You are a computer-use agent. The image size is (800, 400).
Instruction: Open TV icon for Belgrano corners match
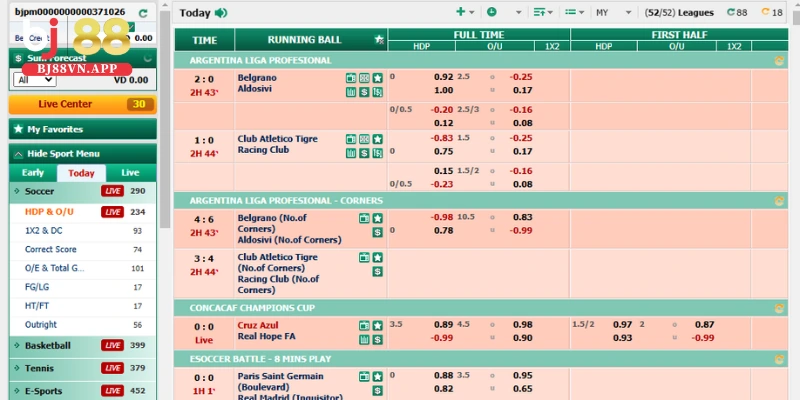pyautogui.click(x=364, y=218)
